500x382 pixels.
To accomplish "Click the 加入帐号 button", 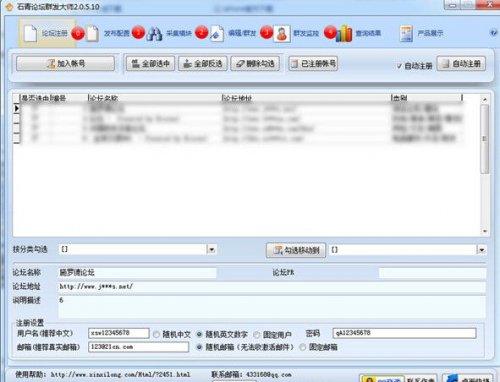I will tap(65, 63).
